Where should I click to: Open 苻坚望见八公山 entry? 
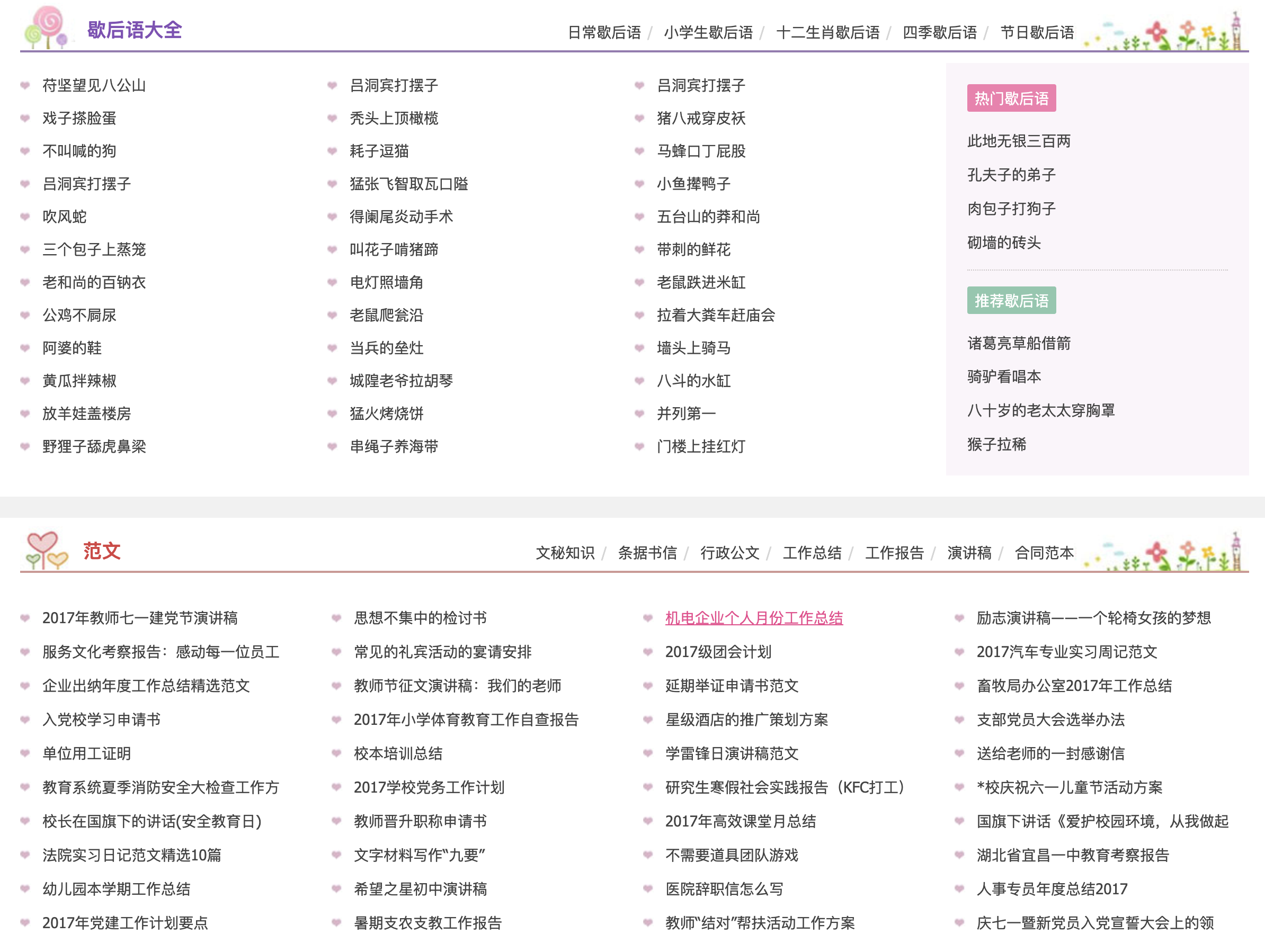point(94,86)
